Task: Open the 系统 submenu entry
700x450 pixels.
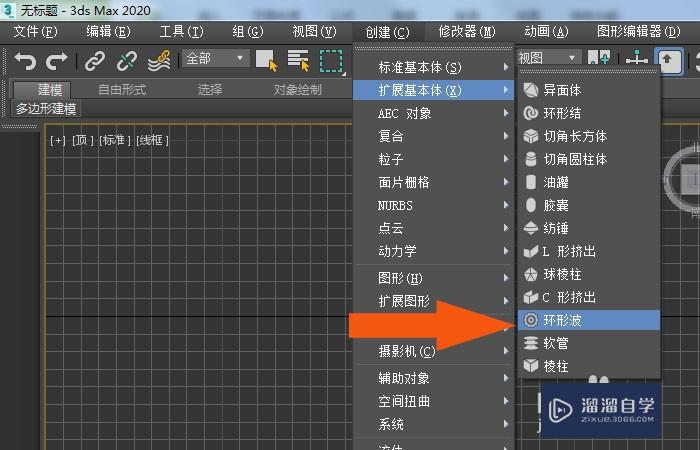Action: click(x=433, y=424)
